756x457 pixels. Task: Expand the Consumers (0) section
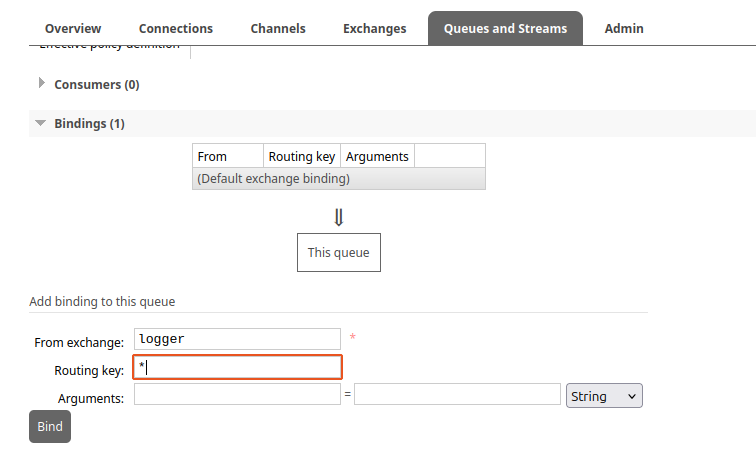coord(96,85)
